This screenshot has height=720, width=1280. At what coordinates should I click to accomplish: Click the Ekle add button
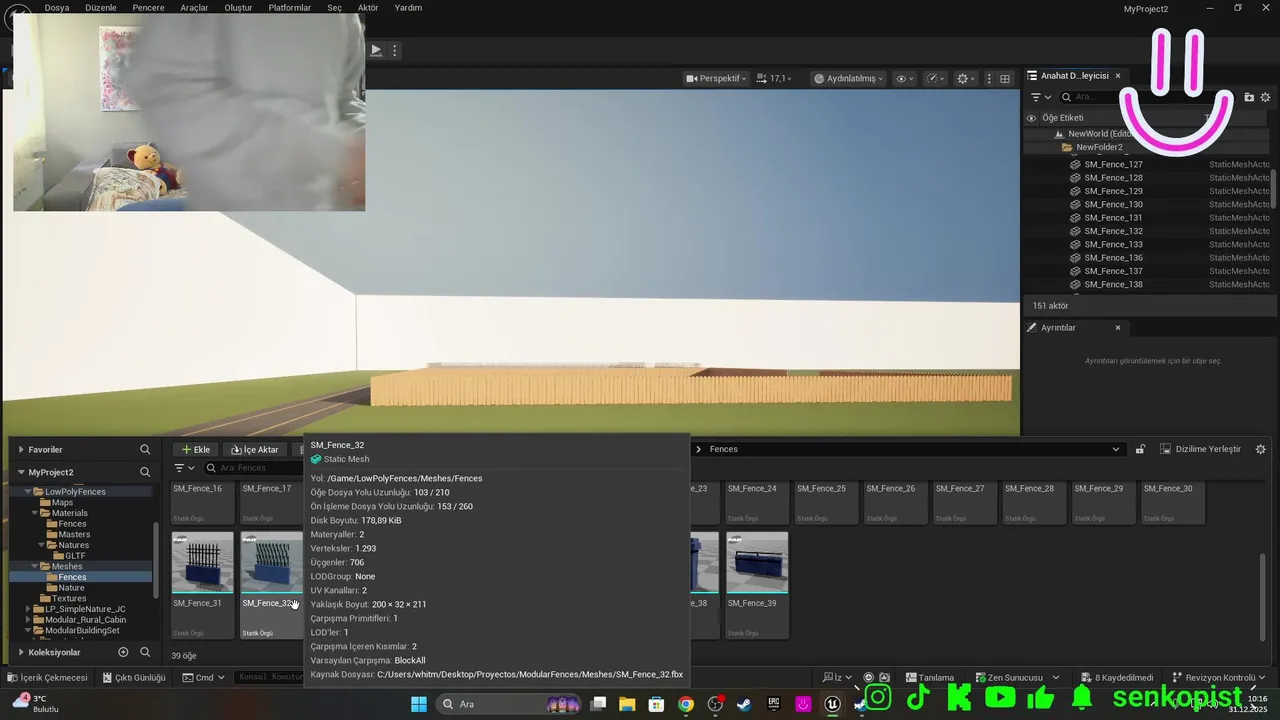pyautogui.click(x=196, y=450)
